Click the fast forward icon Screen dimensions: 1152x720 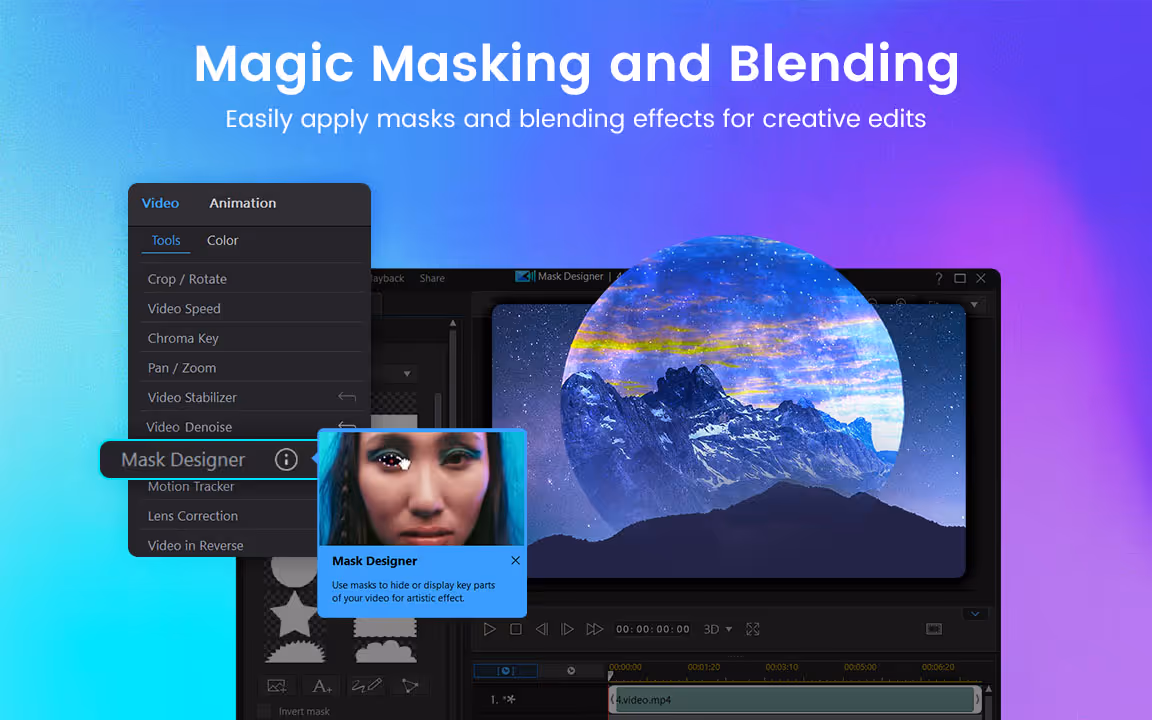point(594,629)
